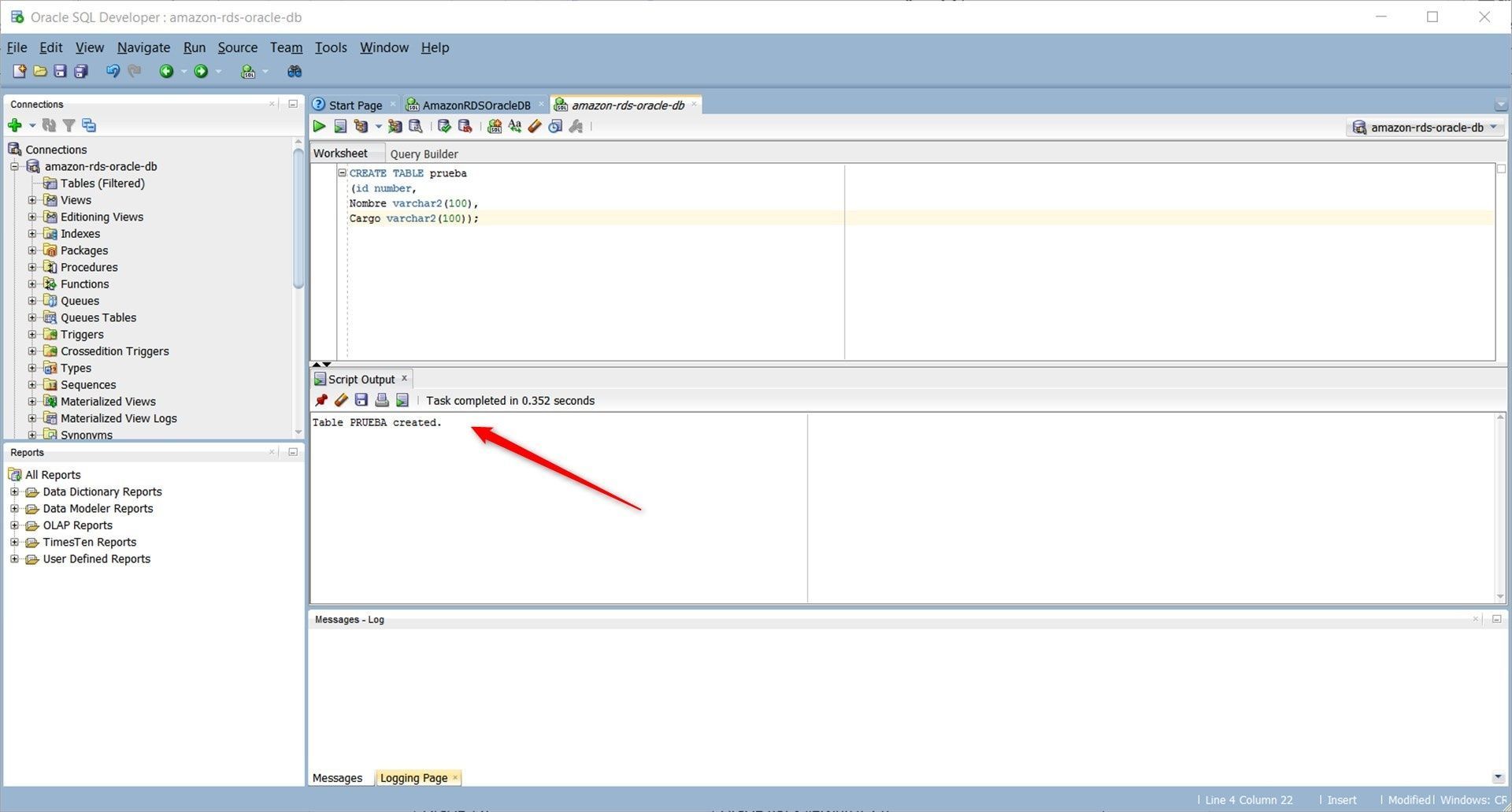Pin the Script Output with red pushpin
This screenshot has width=1512, height=812.
pyautogui.click(x=321, y=400)
